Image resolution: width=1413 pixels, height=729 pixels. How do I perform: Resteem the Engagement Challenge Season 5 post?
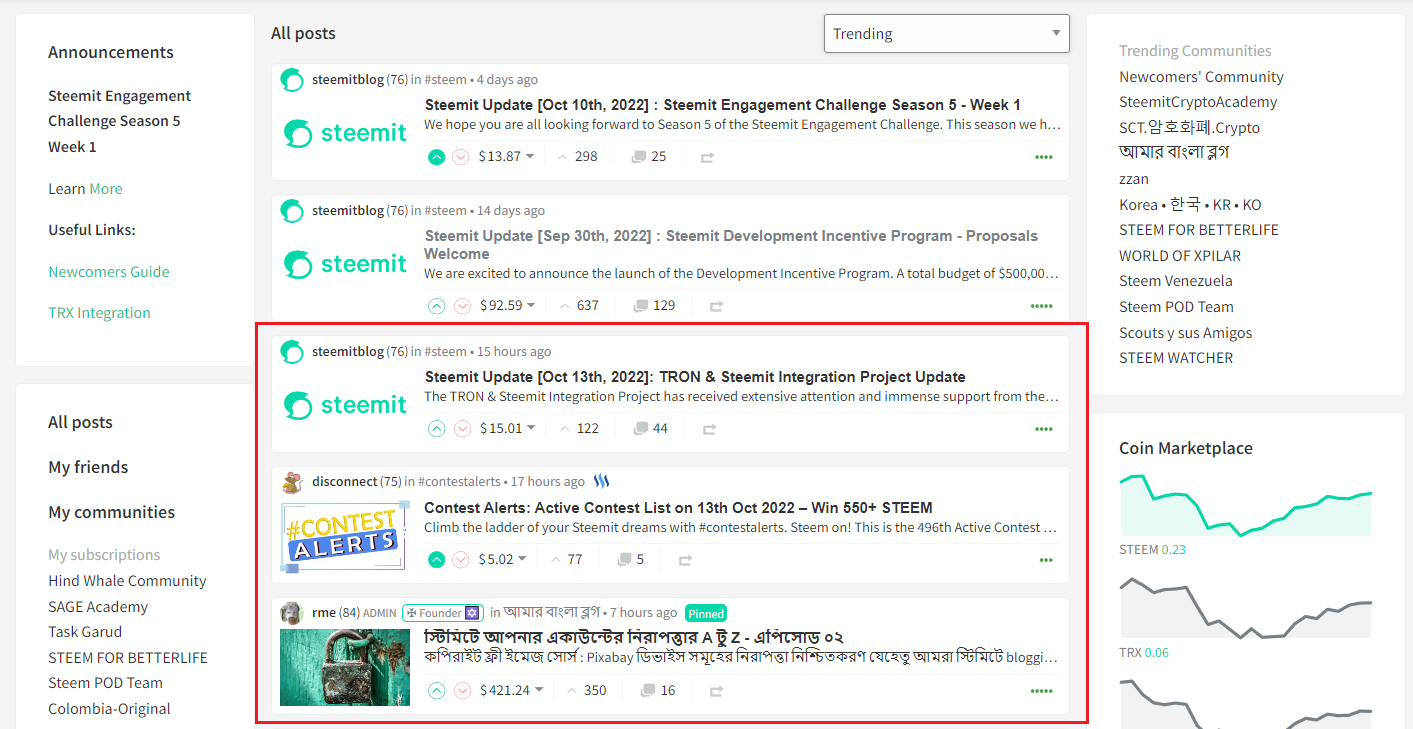point(708,157)
